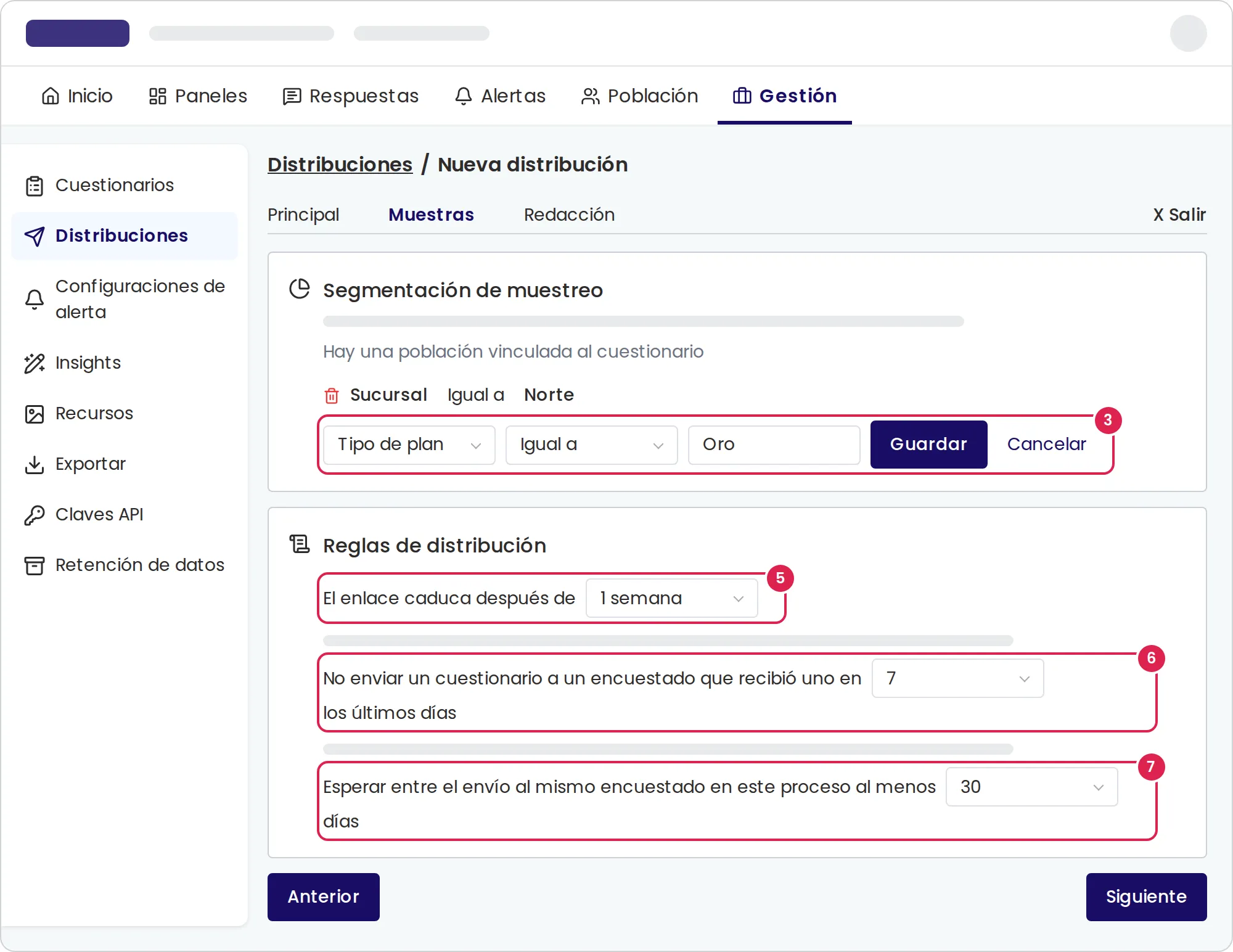The height and width of the screenshot is (952, 1233).
Task: Click the Guardar button
Action: point(929,445)
